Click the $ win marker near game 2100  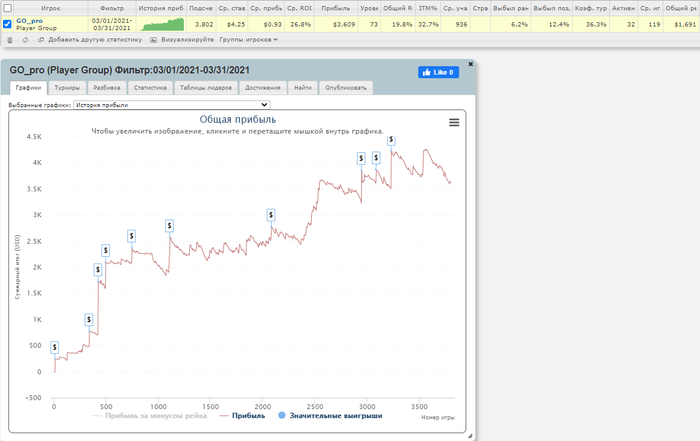(x=271, y=215)
